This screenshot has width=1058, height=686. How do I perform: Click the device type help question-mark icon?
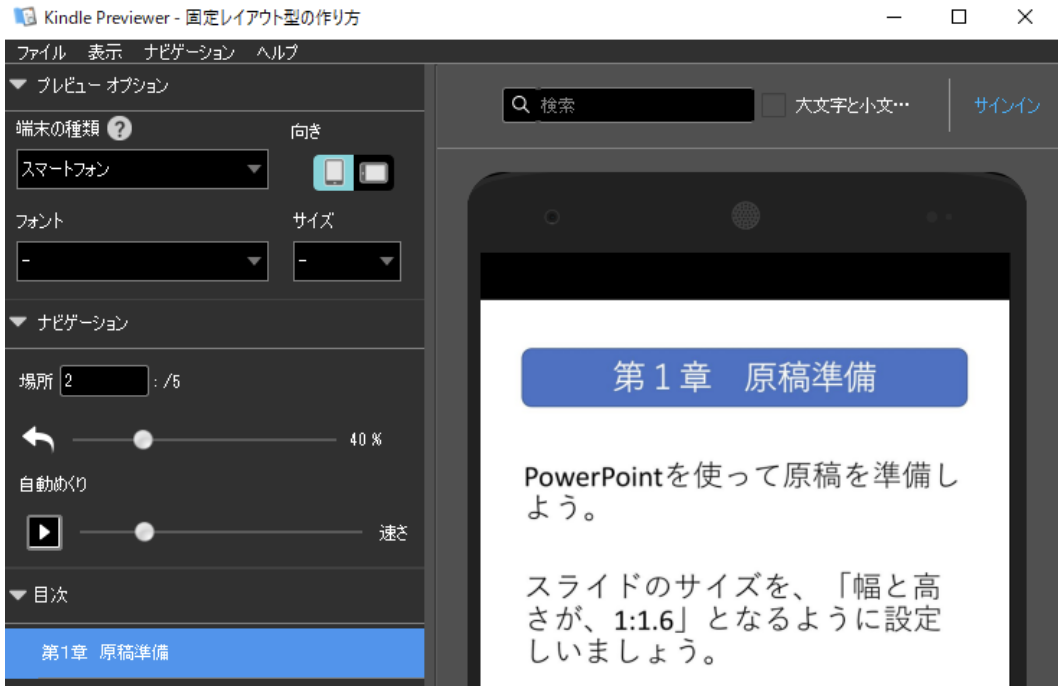(x=119, y=128)
